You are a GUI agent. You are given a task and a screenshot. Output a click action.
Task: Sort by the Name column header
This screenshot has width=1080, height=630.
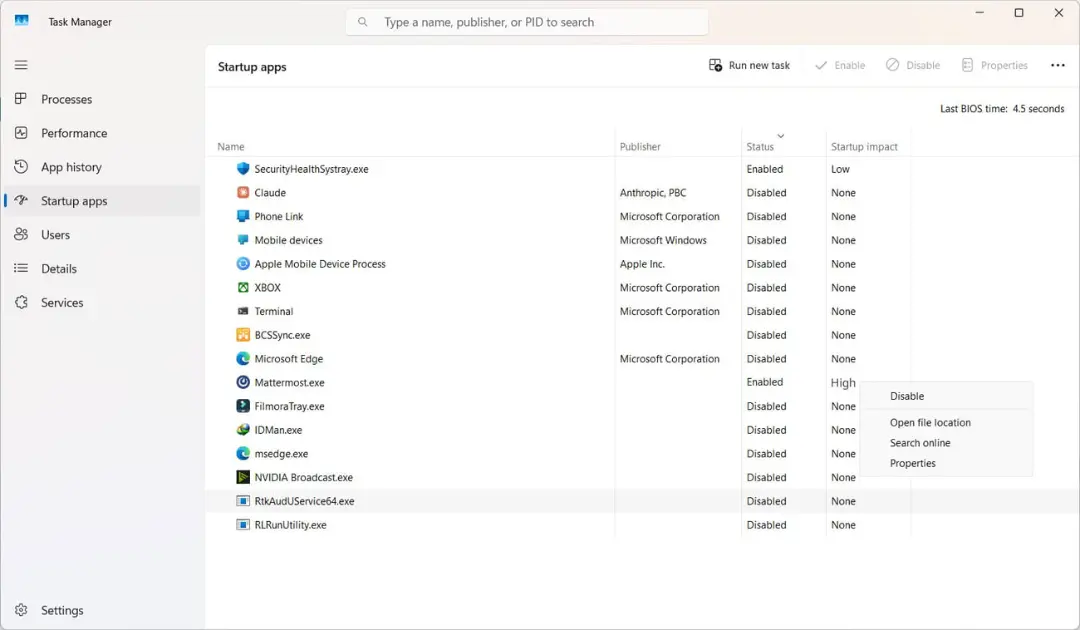[231, 147]
